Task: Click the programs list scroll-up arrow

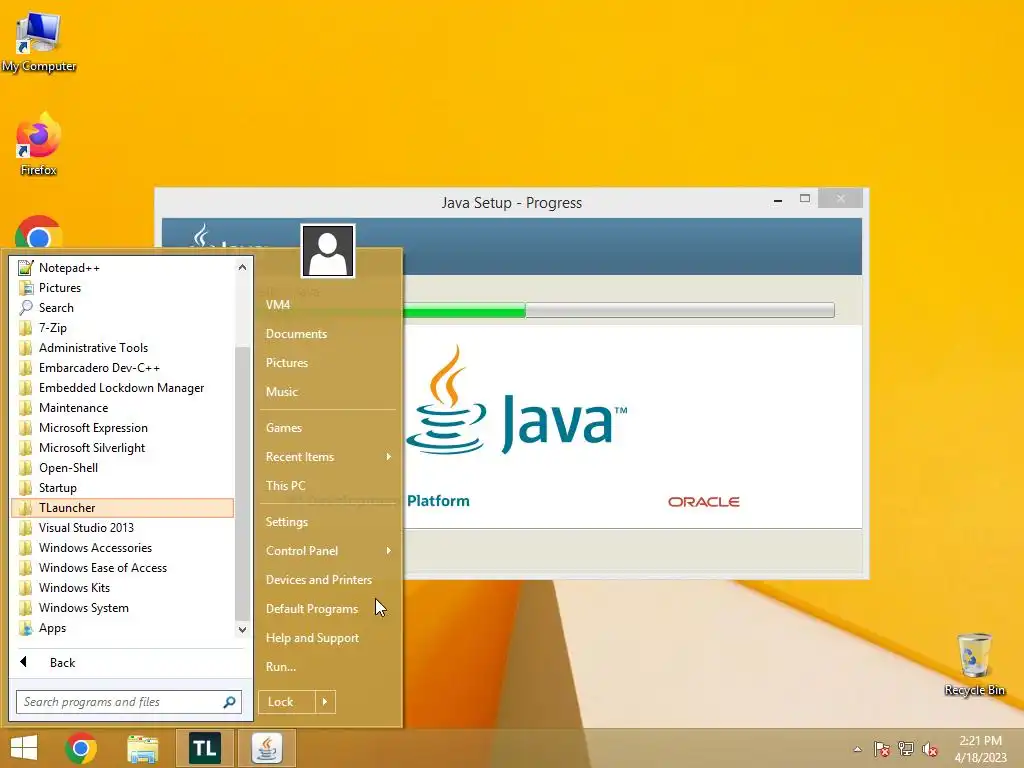Action: 242,267
